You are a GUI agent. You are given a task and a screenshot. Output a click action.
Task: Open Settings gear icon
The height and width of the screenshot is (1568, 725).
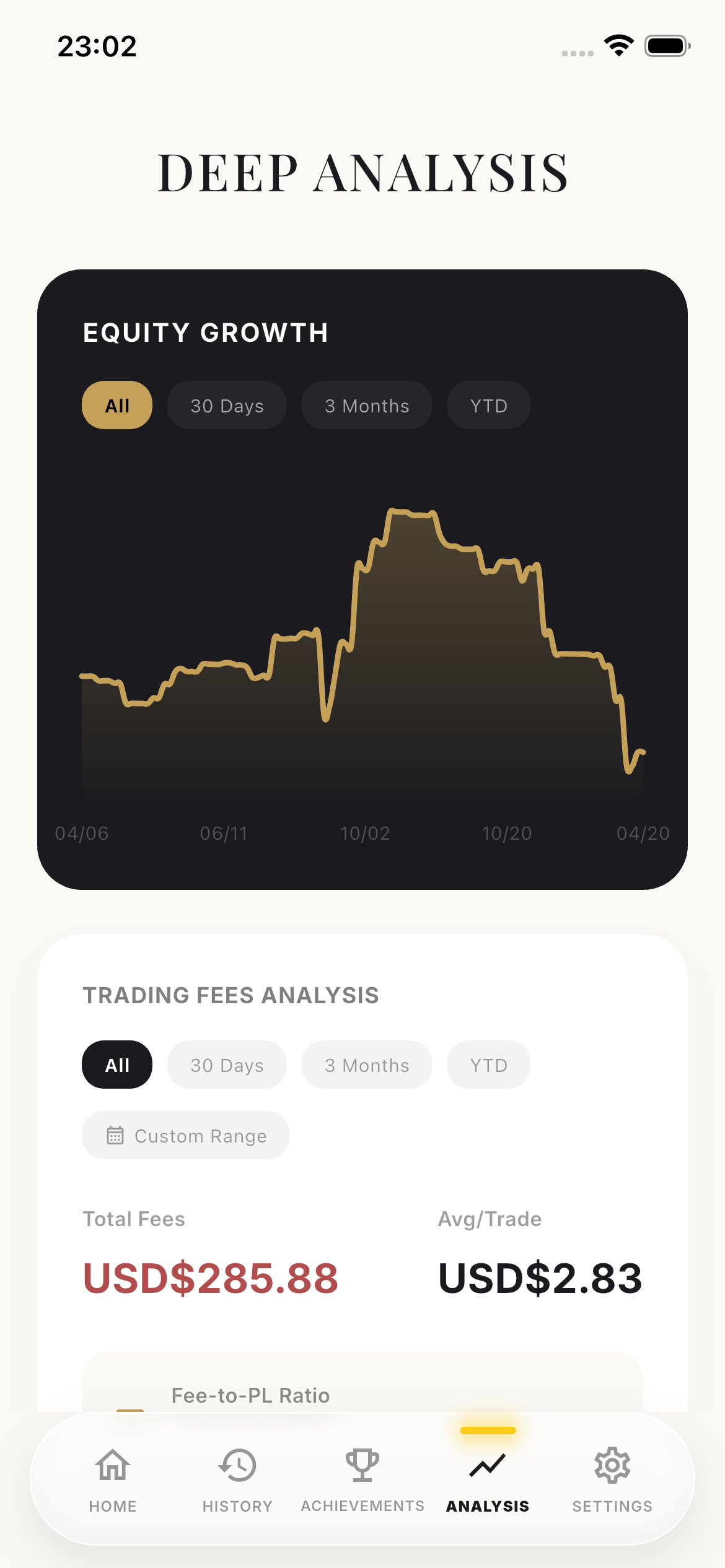coord(612,1465)
